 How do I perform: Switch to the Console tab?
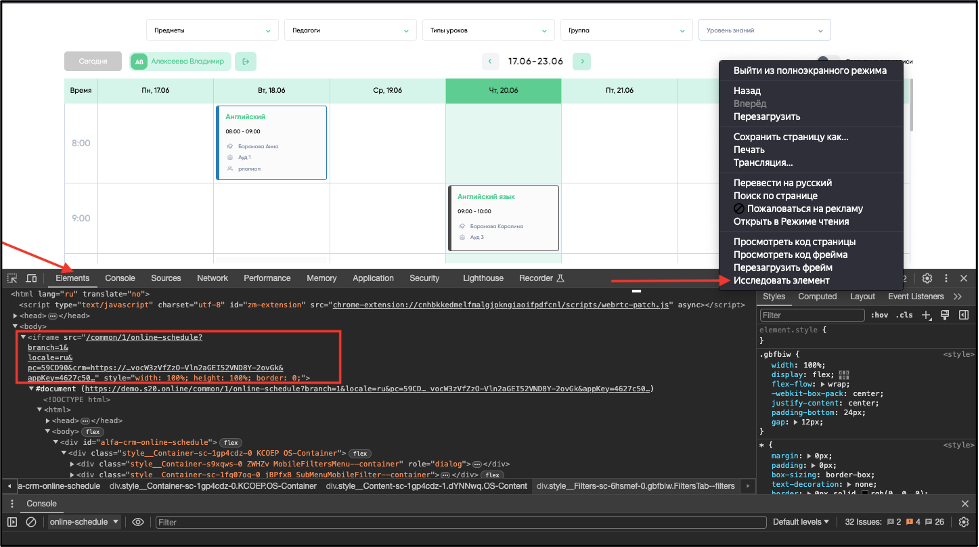click(120, 278)
